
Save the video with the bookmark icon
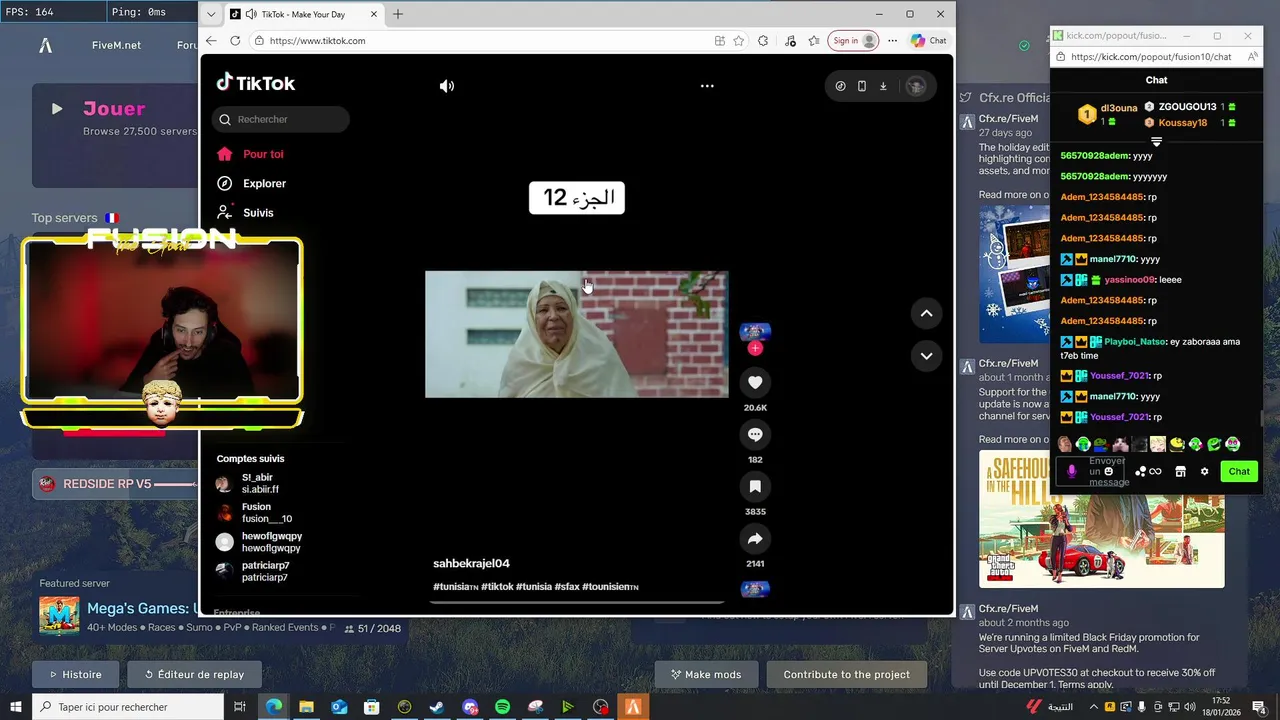[755, 487]
